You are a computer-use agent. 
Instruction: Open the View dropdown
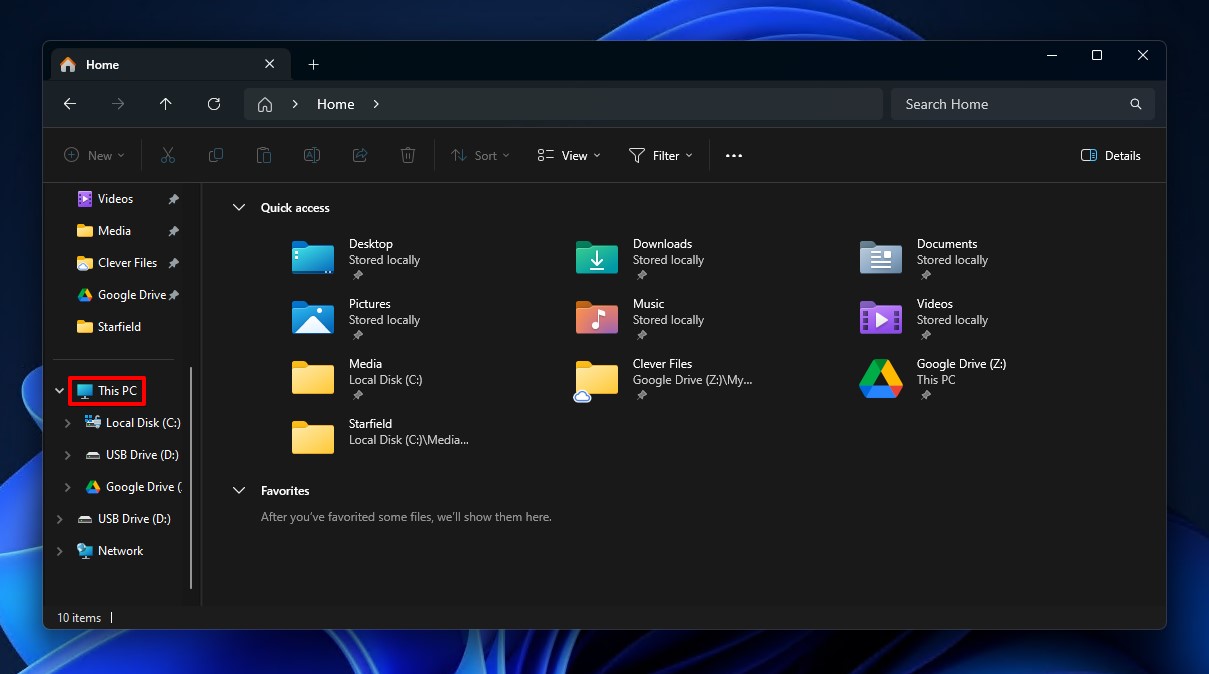pos(568,155)
